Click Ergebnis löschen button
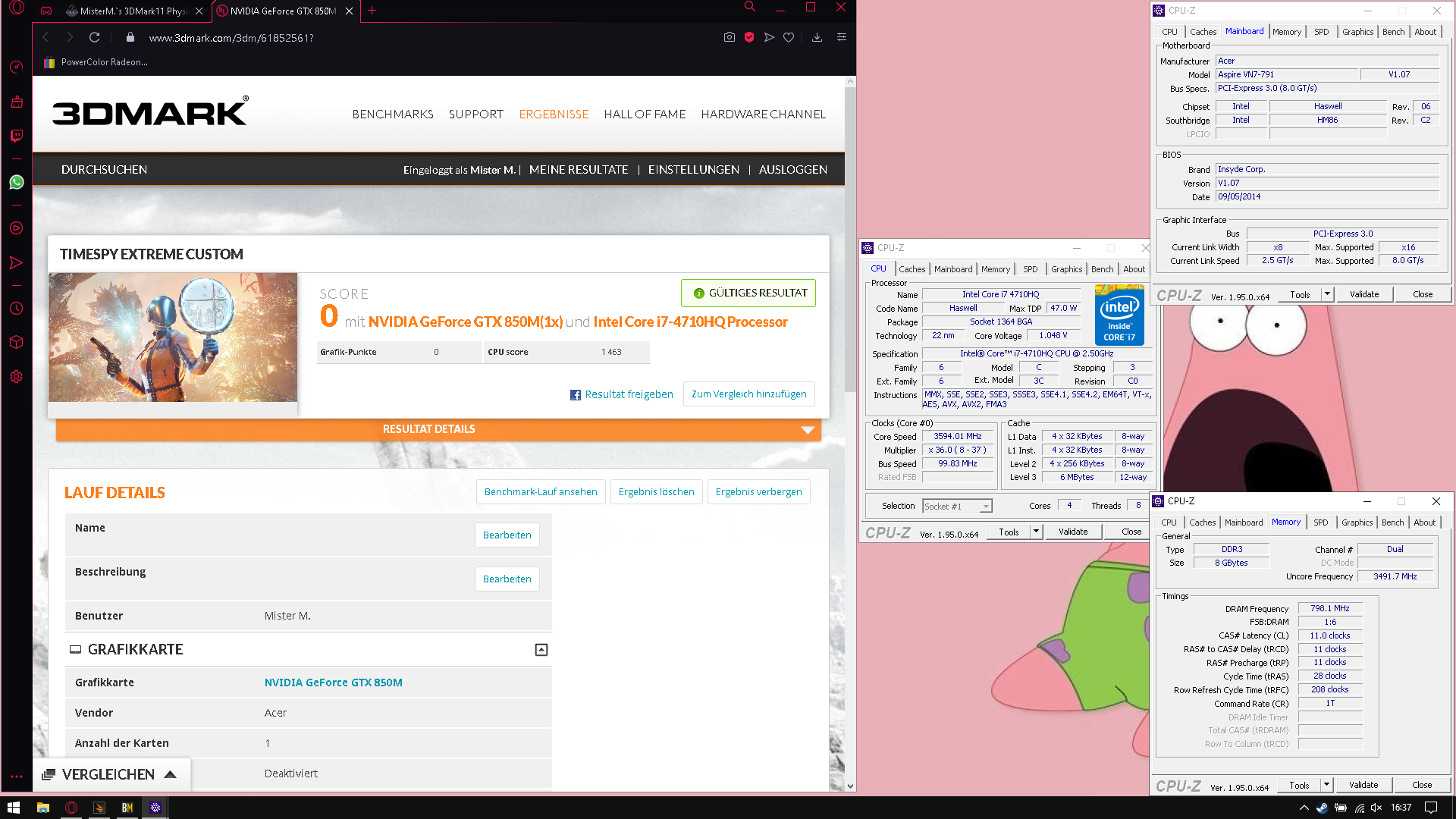Viewport: 1456px width, 819px height. [x=656, y=492]
